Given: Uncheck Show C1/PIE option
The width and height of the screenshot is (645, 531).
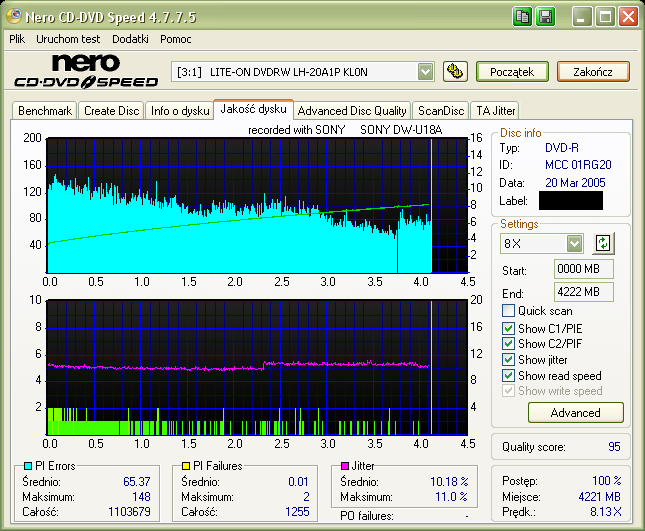Looking at the screenshot, I should [x=508, y=328].
